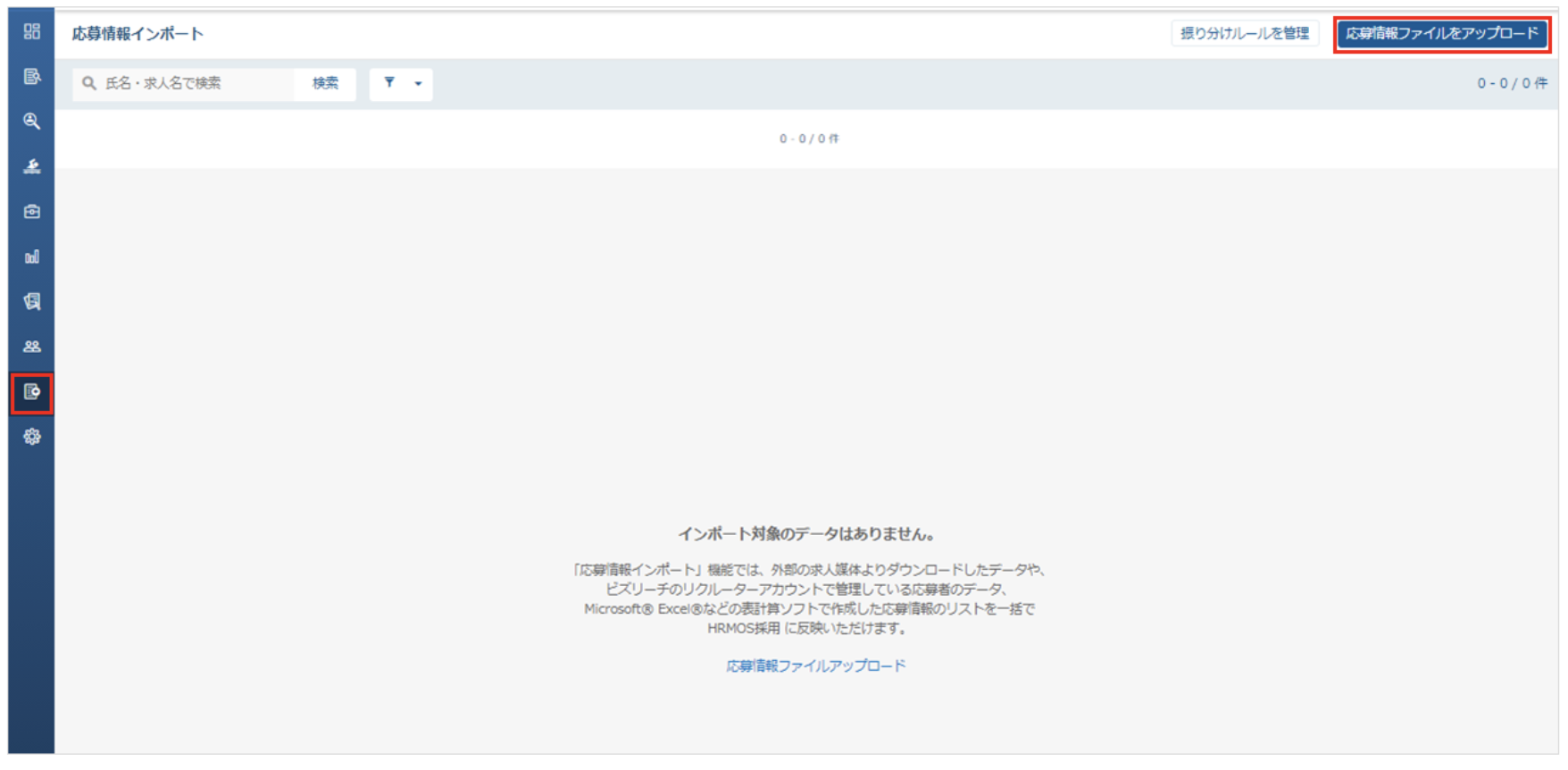
Task: Open the stacked papers sidebar icon
Action: 32,301
